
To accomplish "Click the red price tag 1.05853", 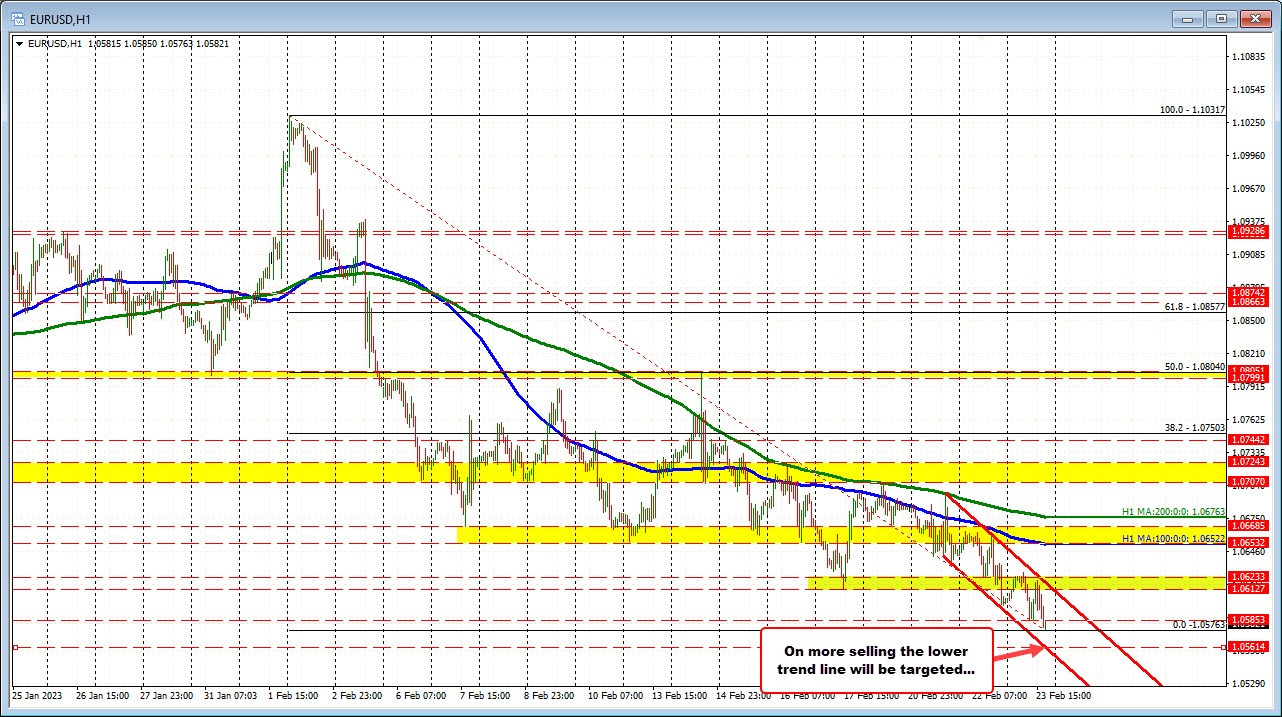I will click(1249, 620).
